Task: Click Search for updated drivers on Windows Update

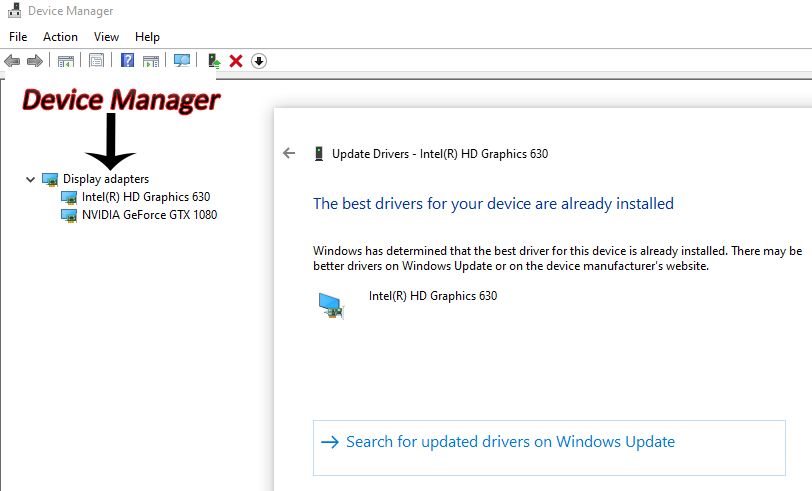Action: click(x=549, y=447)
